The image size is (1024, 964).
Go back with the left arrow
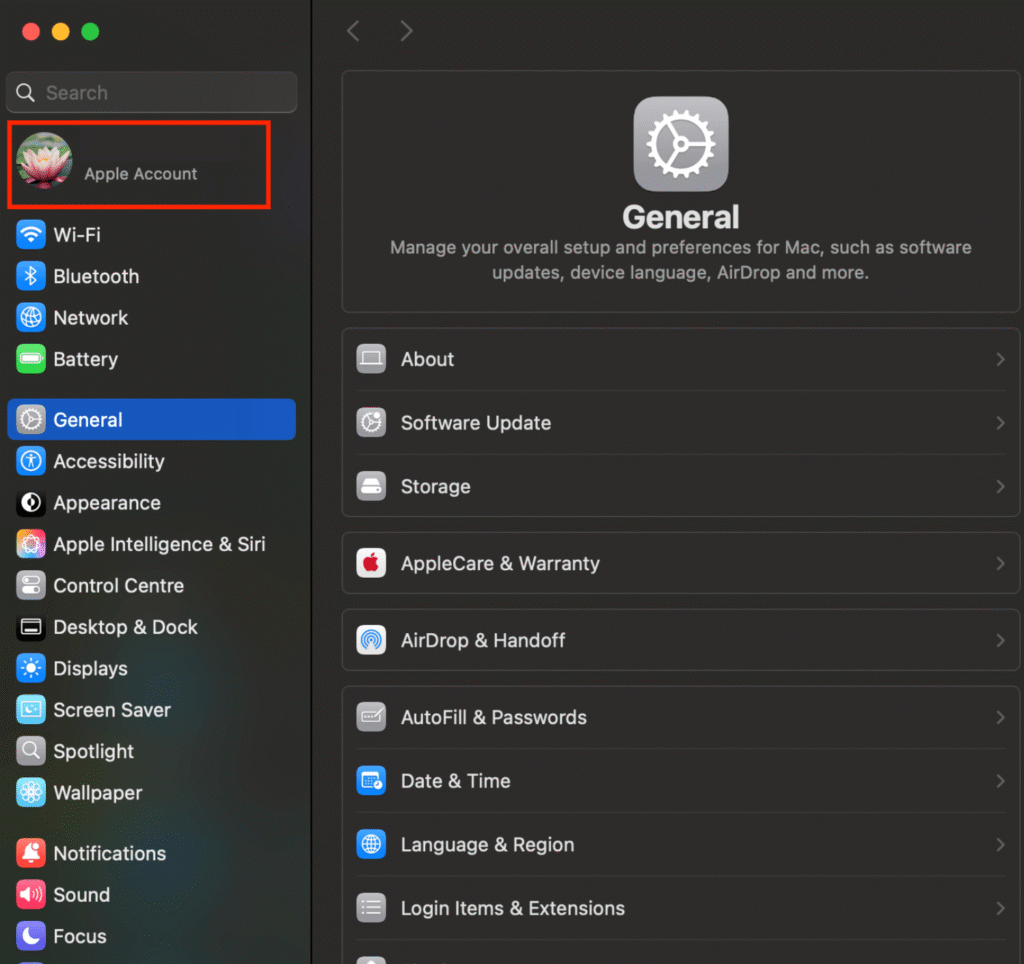tap(353, 31)
